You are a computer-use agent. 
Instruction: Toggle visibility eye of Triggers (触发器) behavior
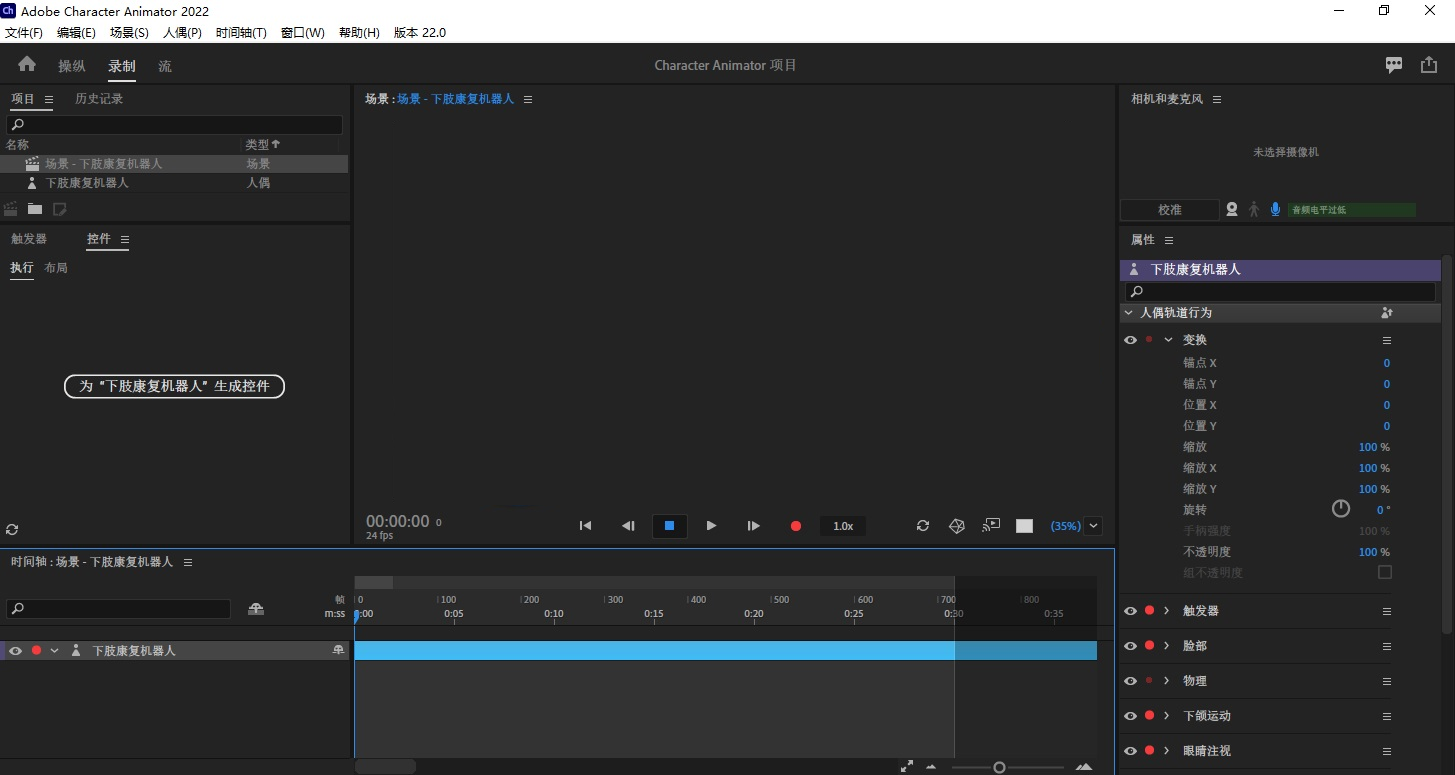point(1131,611)
